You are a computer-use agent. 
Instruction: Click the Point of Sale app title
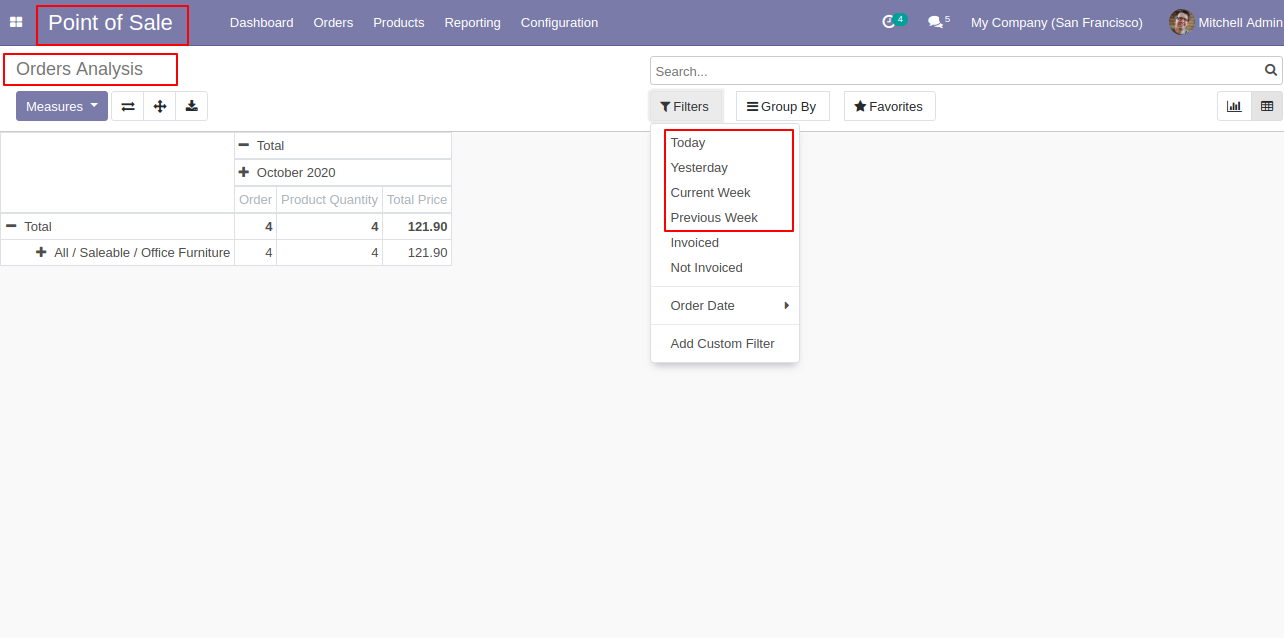111,23
